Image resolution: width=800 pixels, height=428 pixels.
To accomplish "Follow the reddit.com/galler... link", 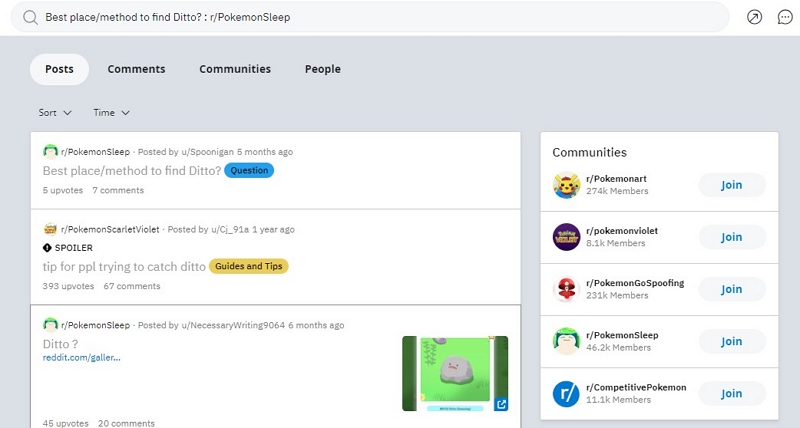I will 82,358.
